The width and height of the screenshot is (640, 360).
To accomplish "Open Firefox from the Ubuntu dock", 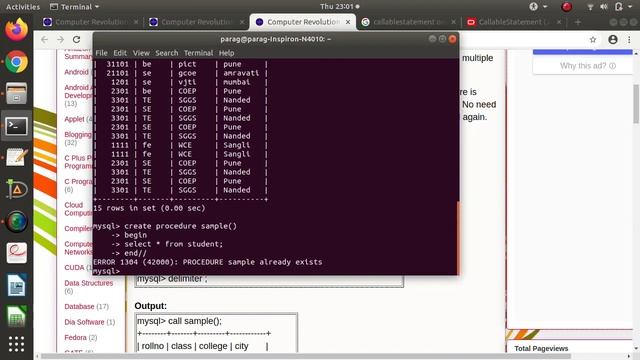I will coord(16,30).
